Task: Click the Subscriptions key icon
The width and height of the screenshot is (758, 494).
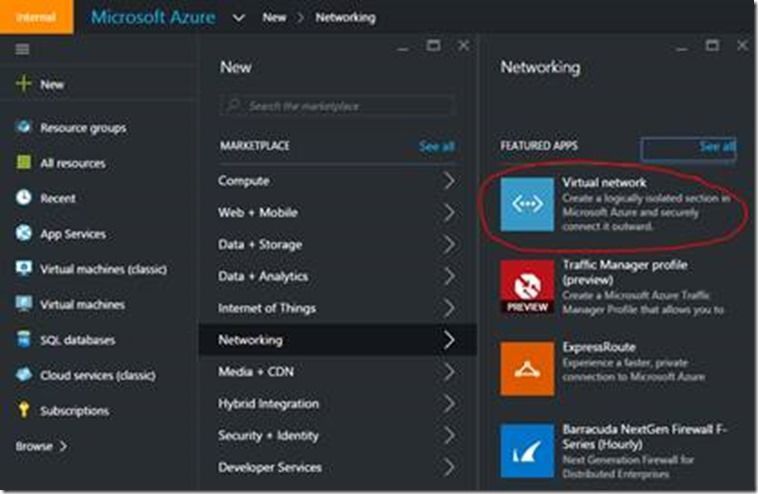Action: (23, 410)
